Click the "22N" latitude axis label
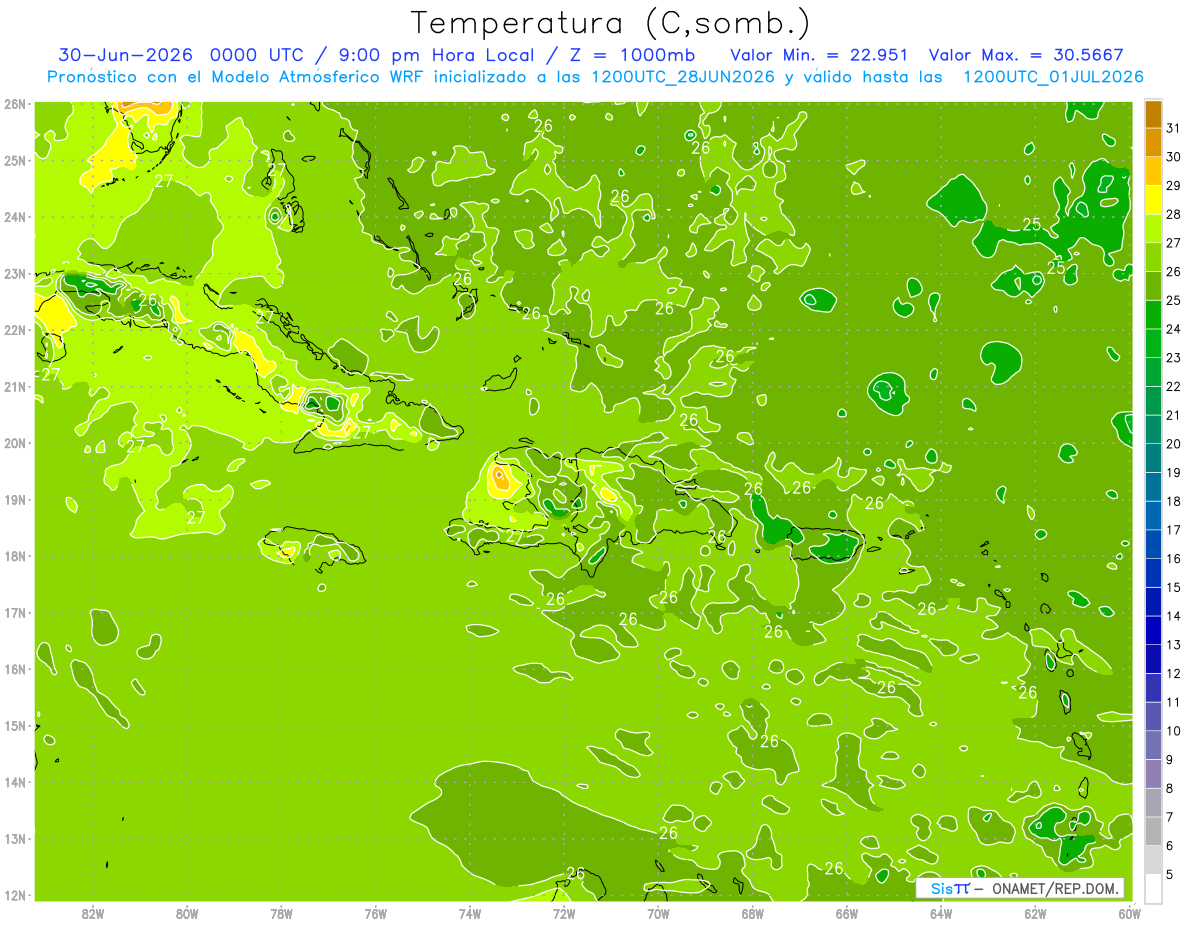Viewport: 1200px width, 927px height. [15, 330]
